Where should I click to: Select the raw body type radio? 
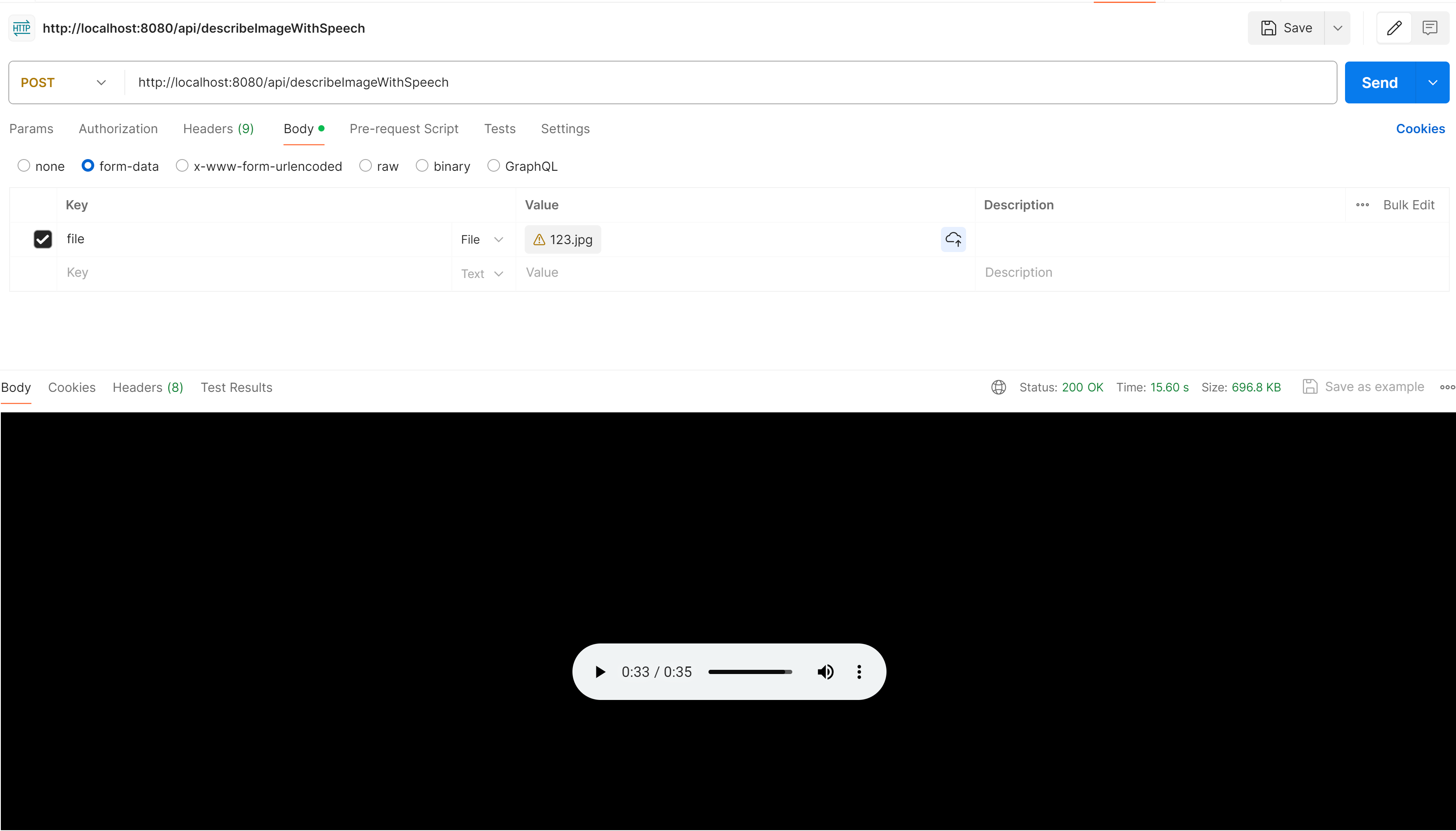pyautogui.click(x=365, y=166)
